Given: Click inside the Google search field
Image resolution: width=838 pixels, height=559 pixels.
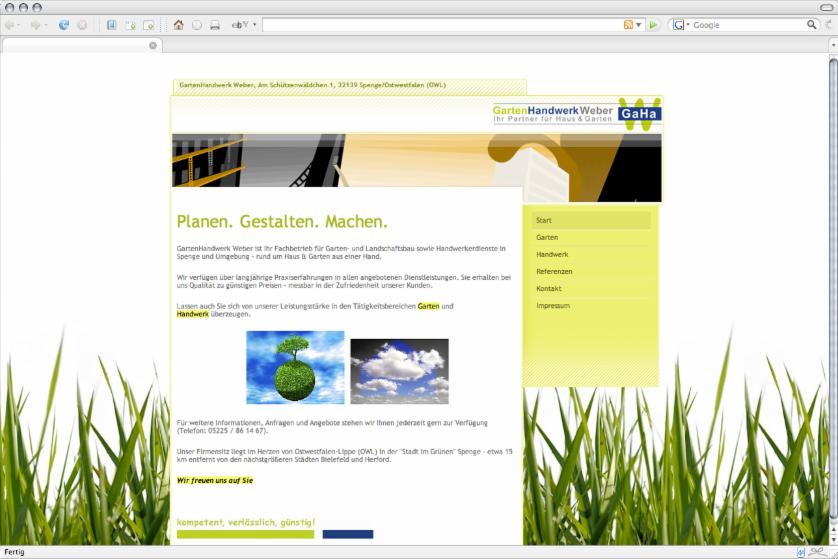Looking at the screenshot, I should pos(750,25).
